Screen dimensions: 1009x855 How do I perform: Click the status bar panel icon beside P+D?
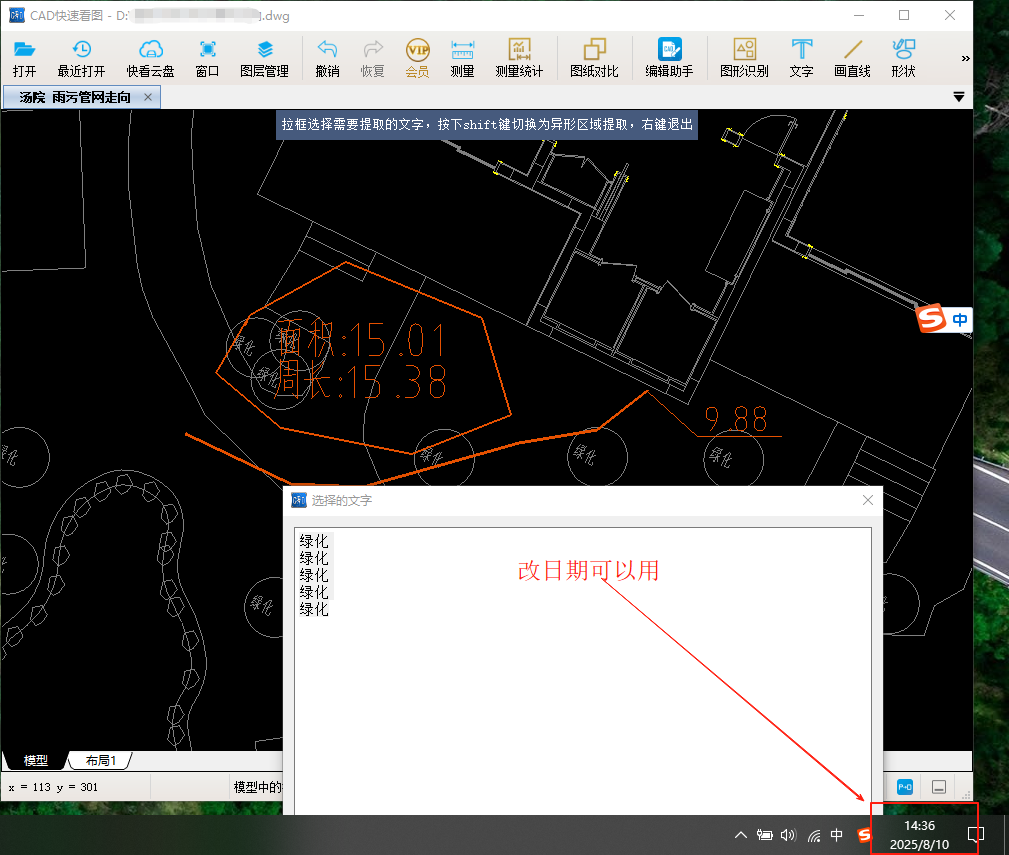point(939,787)
